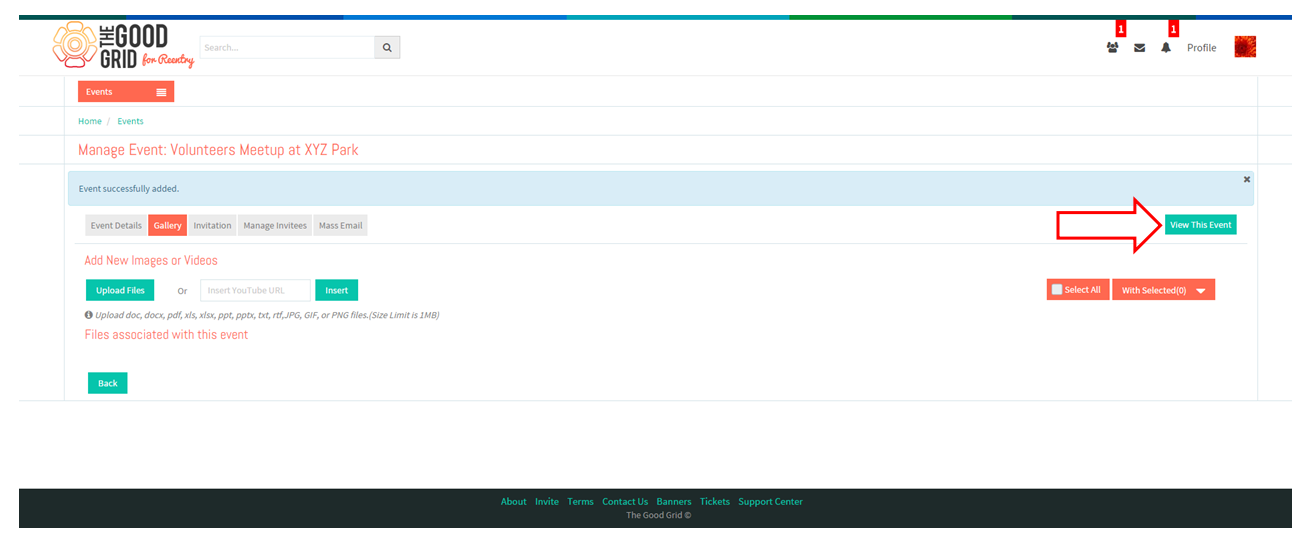The image size is (1309, 551).
Task: Click 'Add New Images or Videos' heading
Action: [151, 260]
